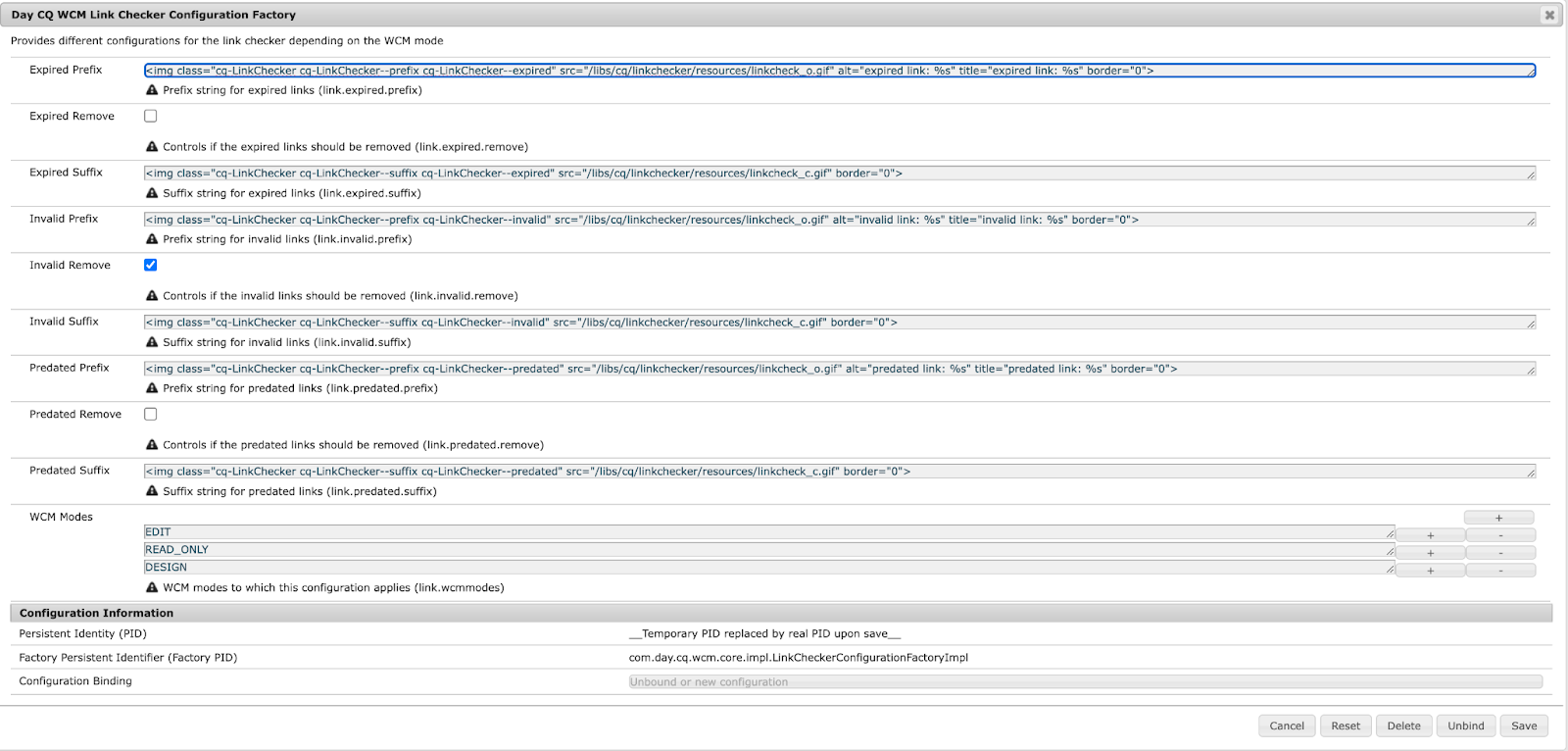
Task: Click the Configuration Binding field
Action: tap(1085, 681)
